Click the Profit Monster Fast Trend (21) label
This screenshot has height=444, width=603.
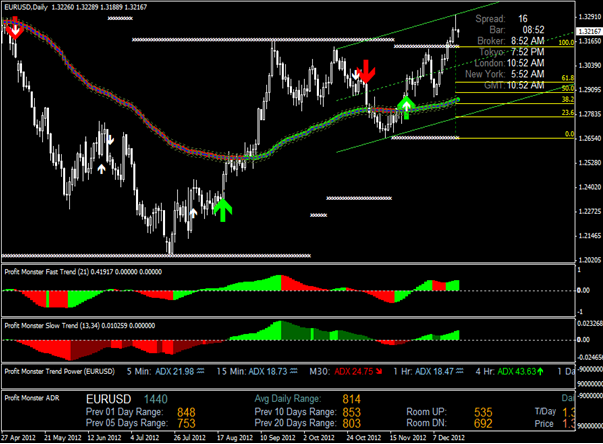[47, 272]
